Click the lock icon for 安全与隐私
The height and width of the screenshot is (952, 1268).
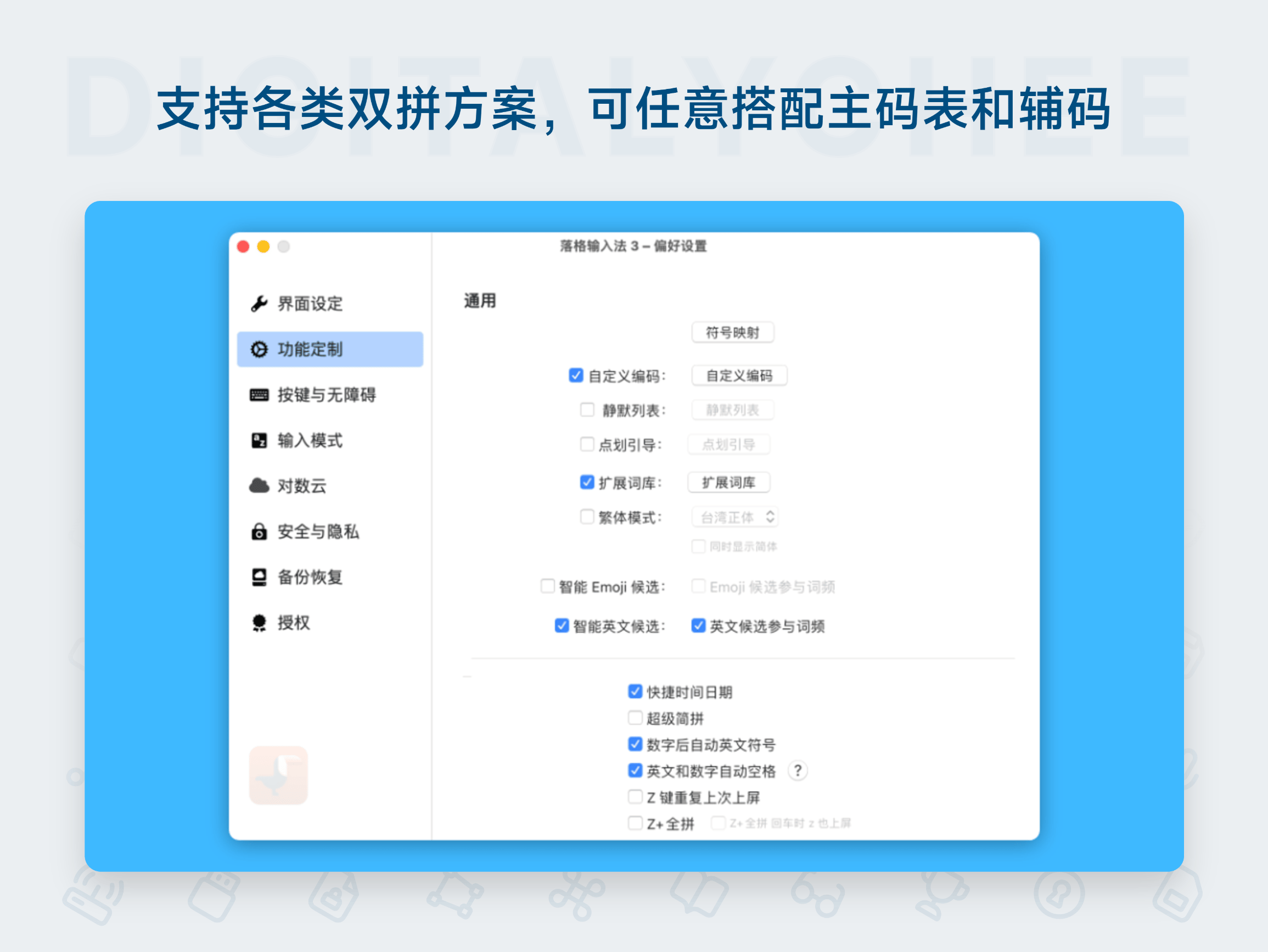[x=259, y=531]
